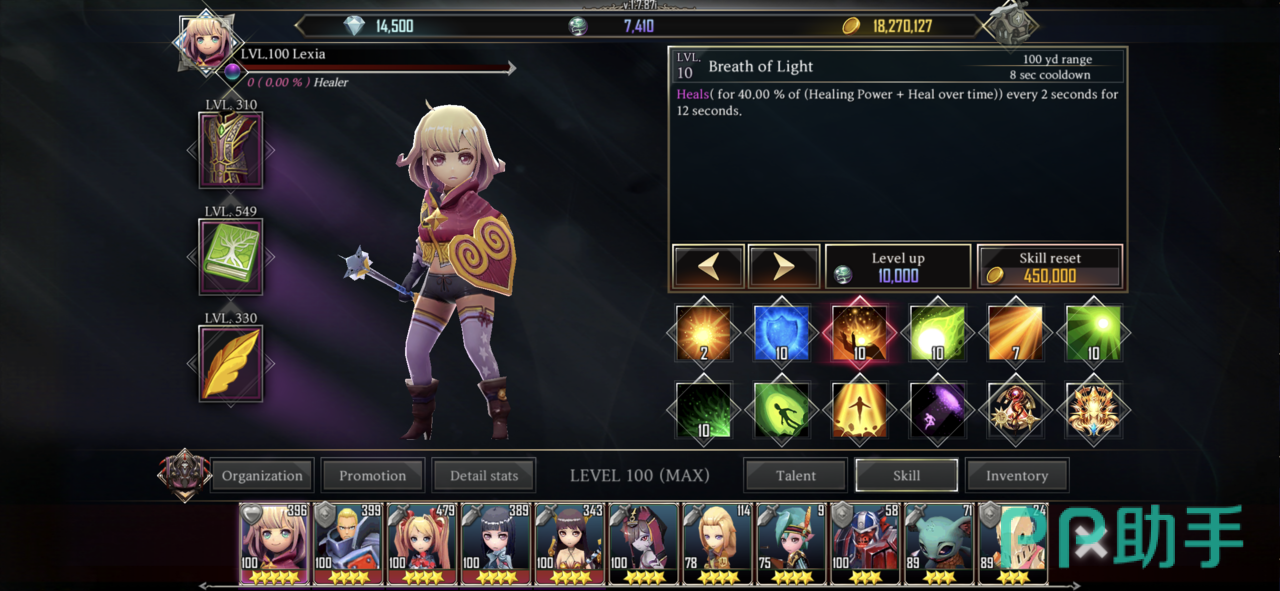Click Skill reset for 450,000 gold
1280x591 pixels.
point(1050,267)
